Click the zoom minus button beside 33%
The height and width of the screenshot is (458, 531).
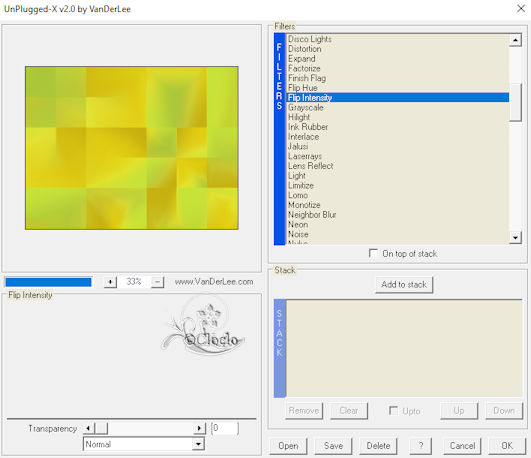157,282
